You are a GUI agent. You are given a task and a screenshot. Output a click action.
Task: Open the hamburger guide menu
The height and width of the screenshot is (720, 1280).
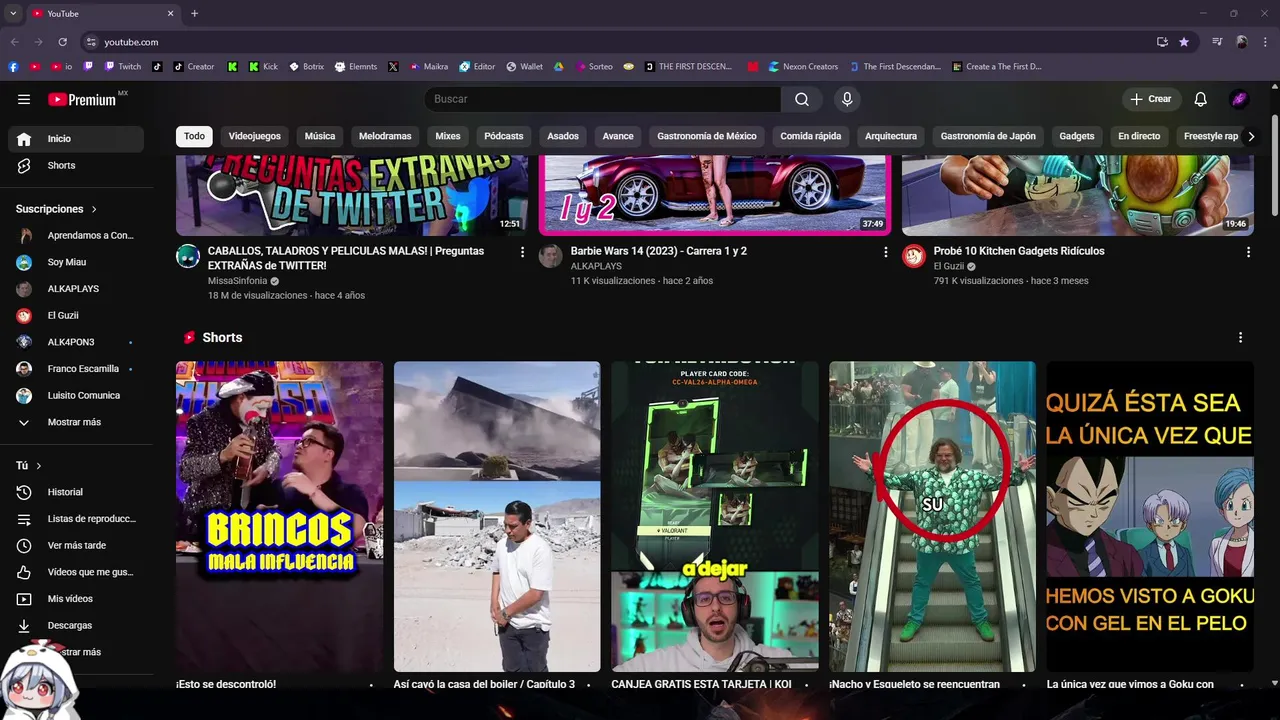[x=24, y=99]
